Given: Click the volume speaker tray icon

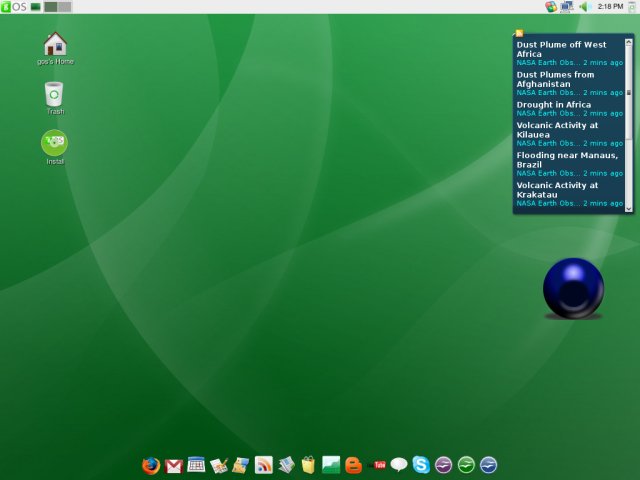Looking at the screenshot, I should pyautogui.click(x=584, y=7).
